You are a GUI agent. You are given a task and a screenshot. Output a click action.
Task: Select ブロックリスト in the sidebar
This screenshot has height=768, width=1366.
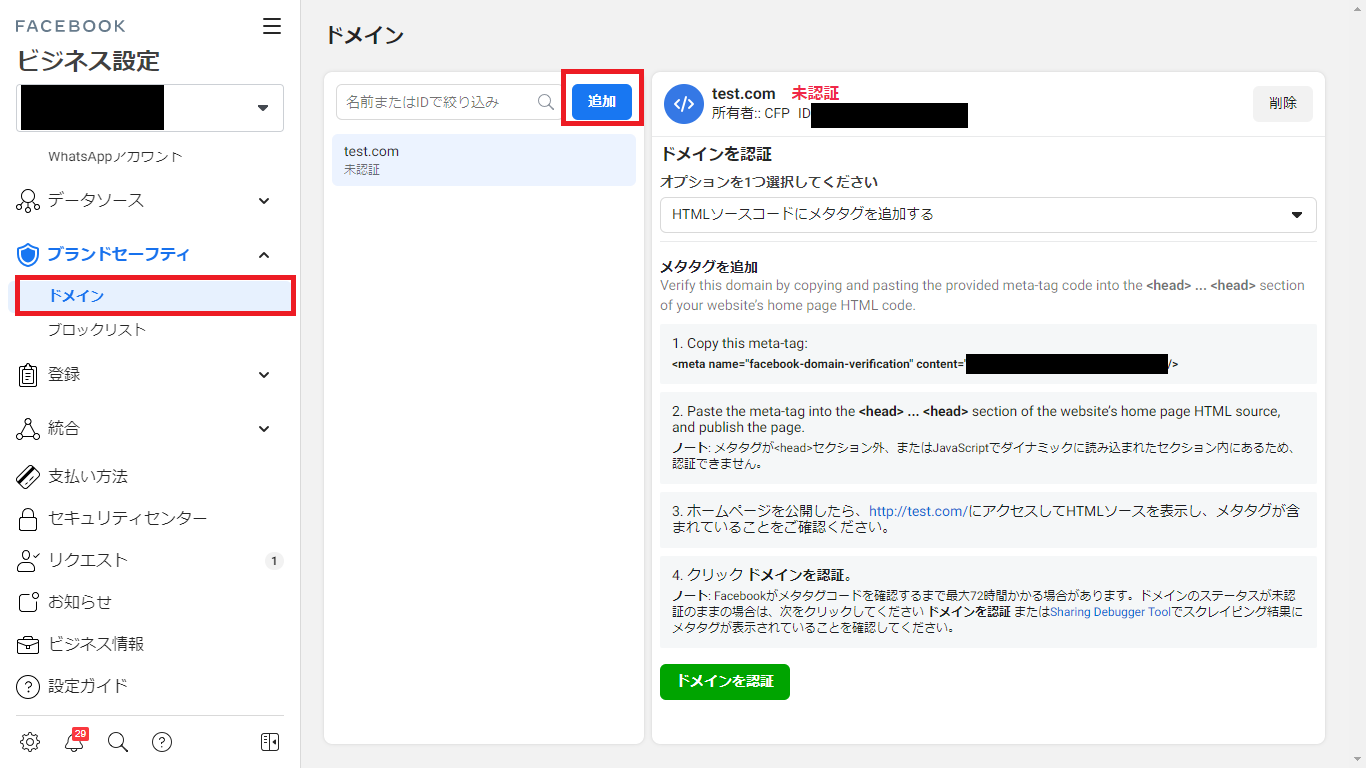[97, 330]
